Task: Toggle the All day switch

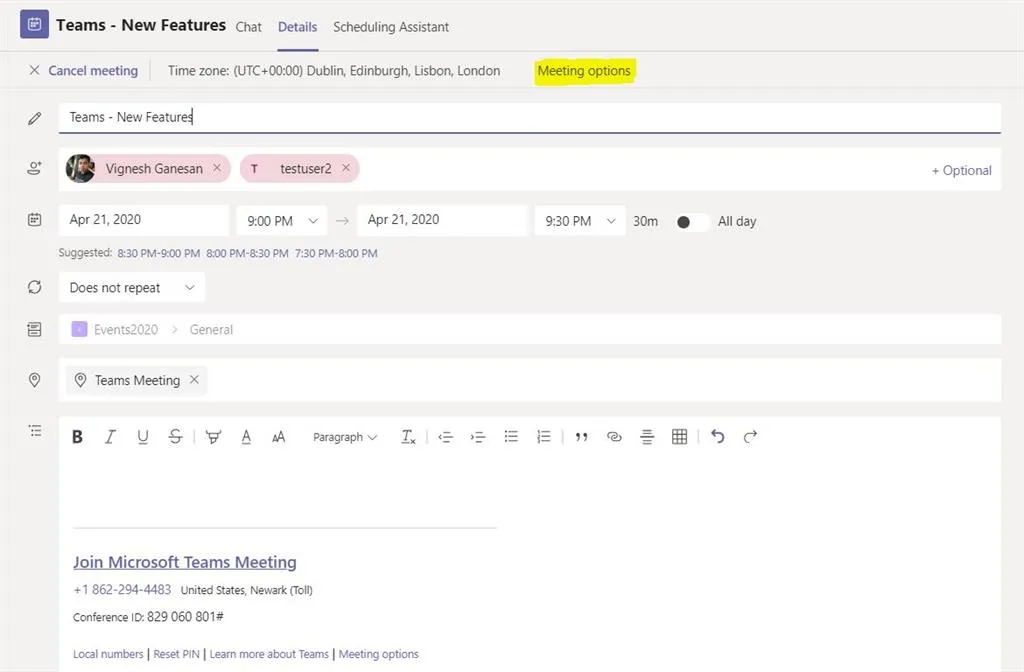Action: 692,222
